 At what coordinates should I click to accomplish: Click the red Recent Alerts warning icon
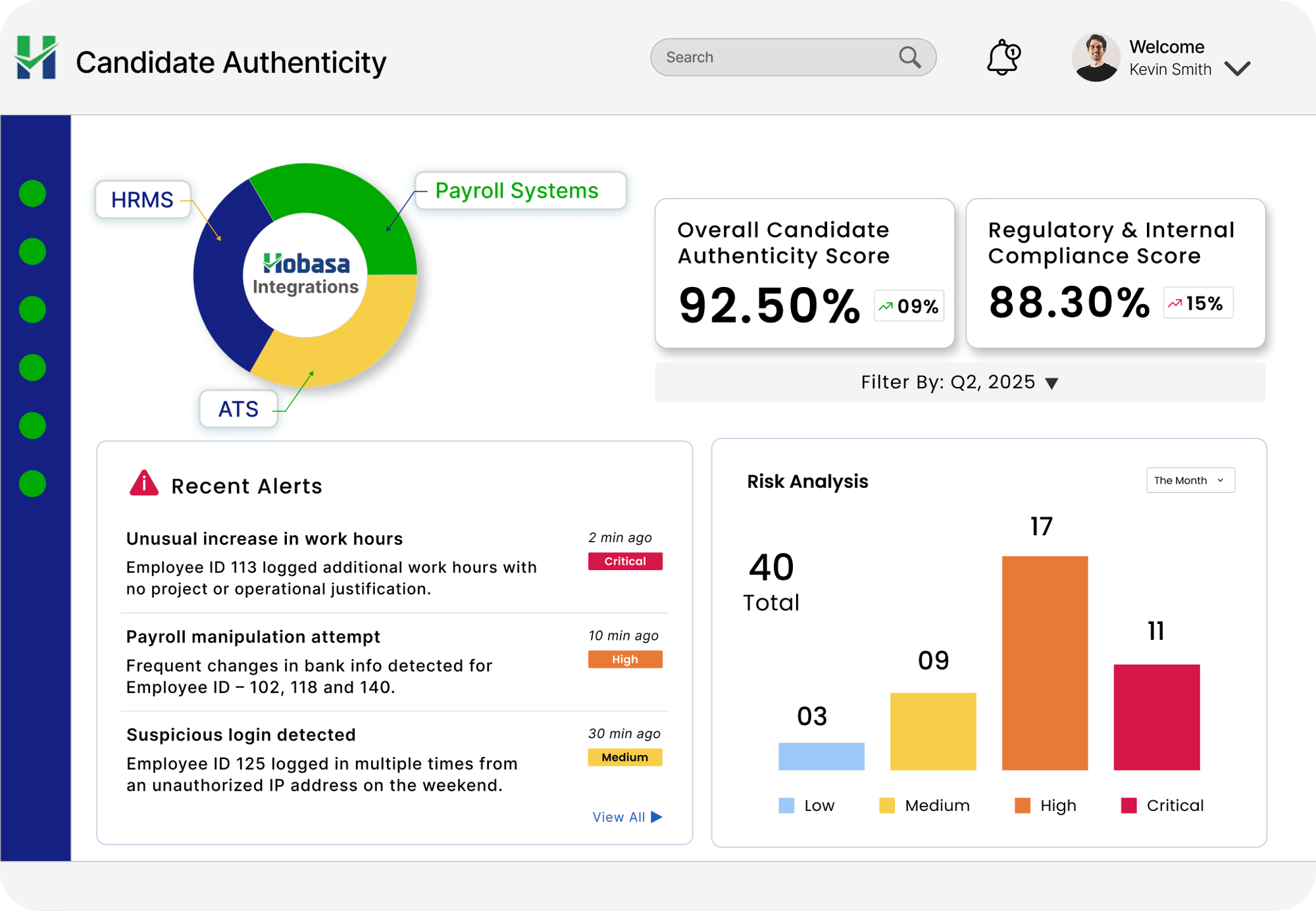tap(144, 483)
